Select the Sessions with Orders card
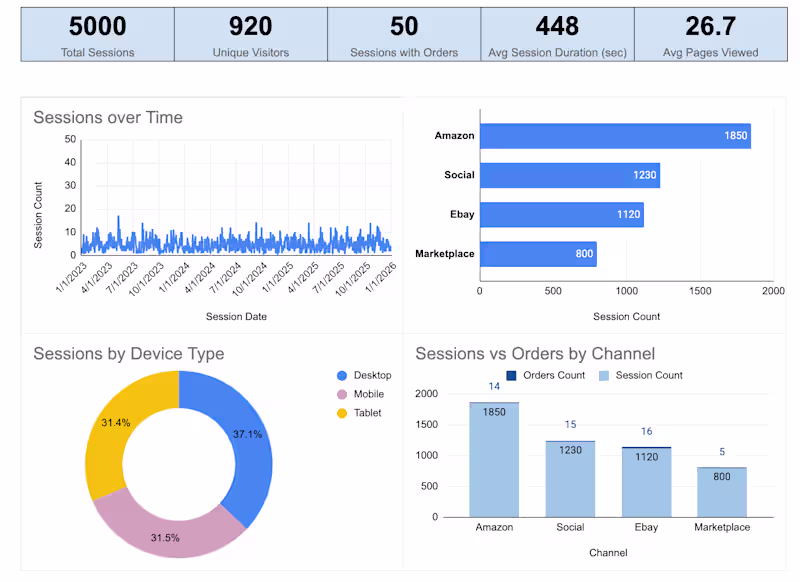This screenshot has width=800, height=582. tap(404, 32)
